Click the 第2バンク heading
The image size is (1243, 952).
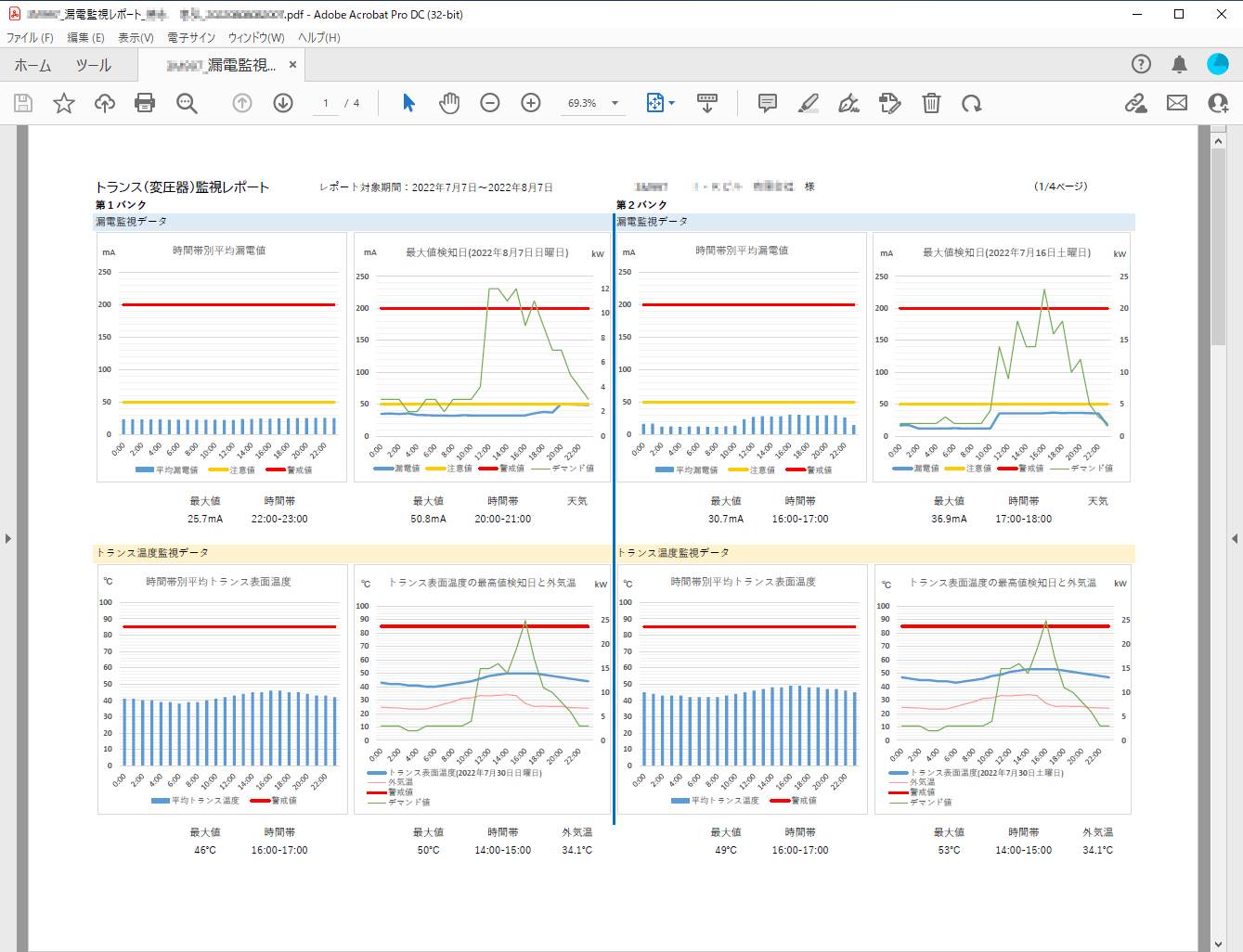(x=641, y=205)
